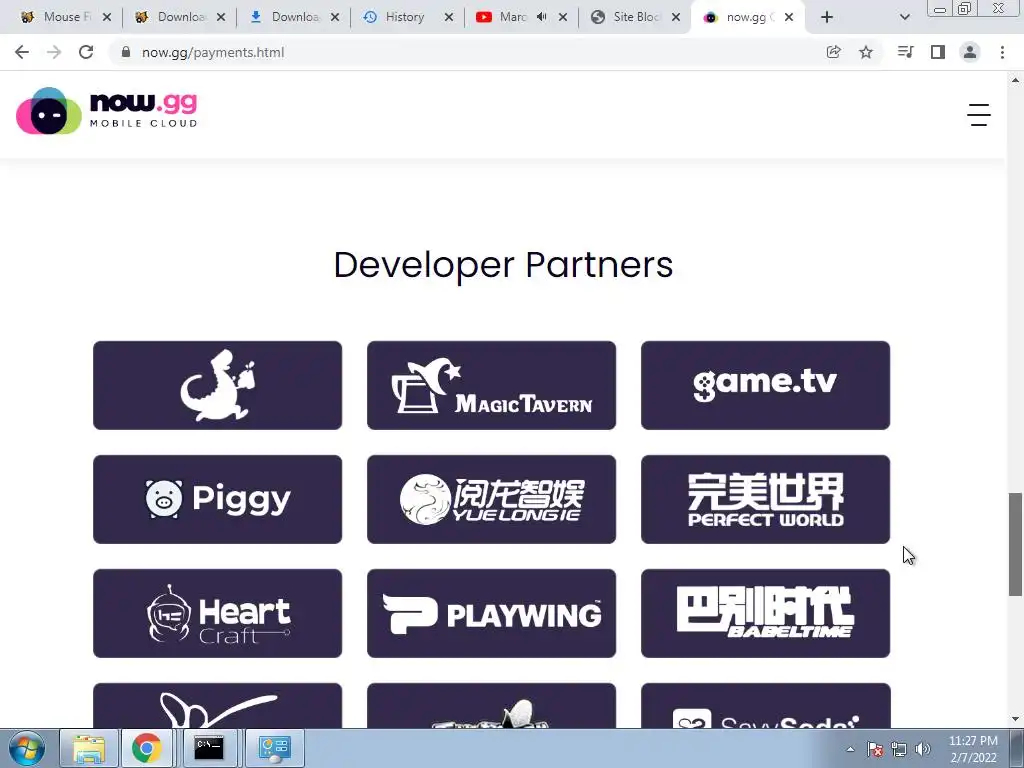This screenshot has width=1024, height=768.
Task: Open Chrome three-dot menu
Action: click(x=1002, y=52)
